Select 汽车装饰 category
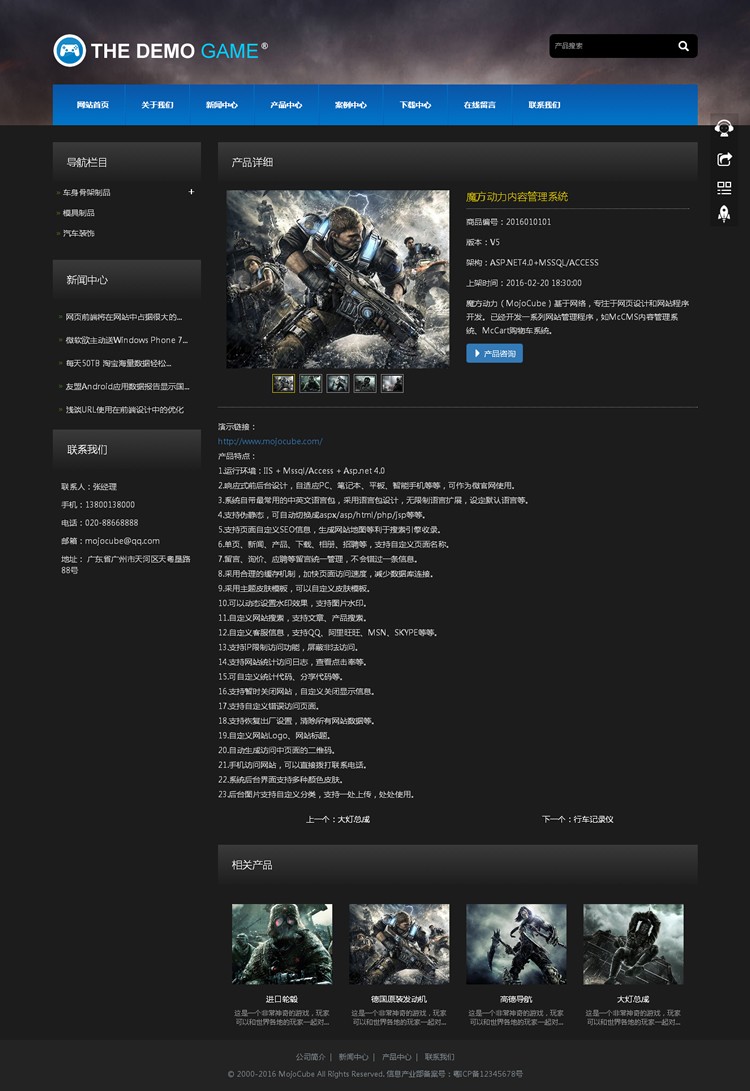The width and height of the screenshot is (750, 1091). 79,233
